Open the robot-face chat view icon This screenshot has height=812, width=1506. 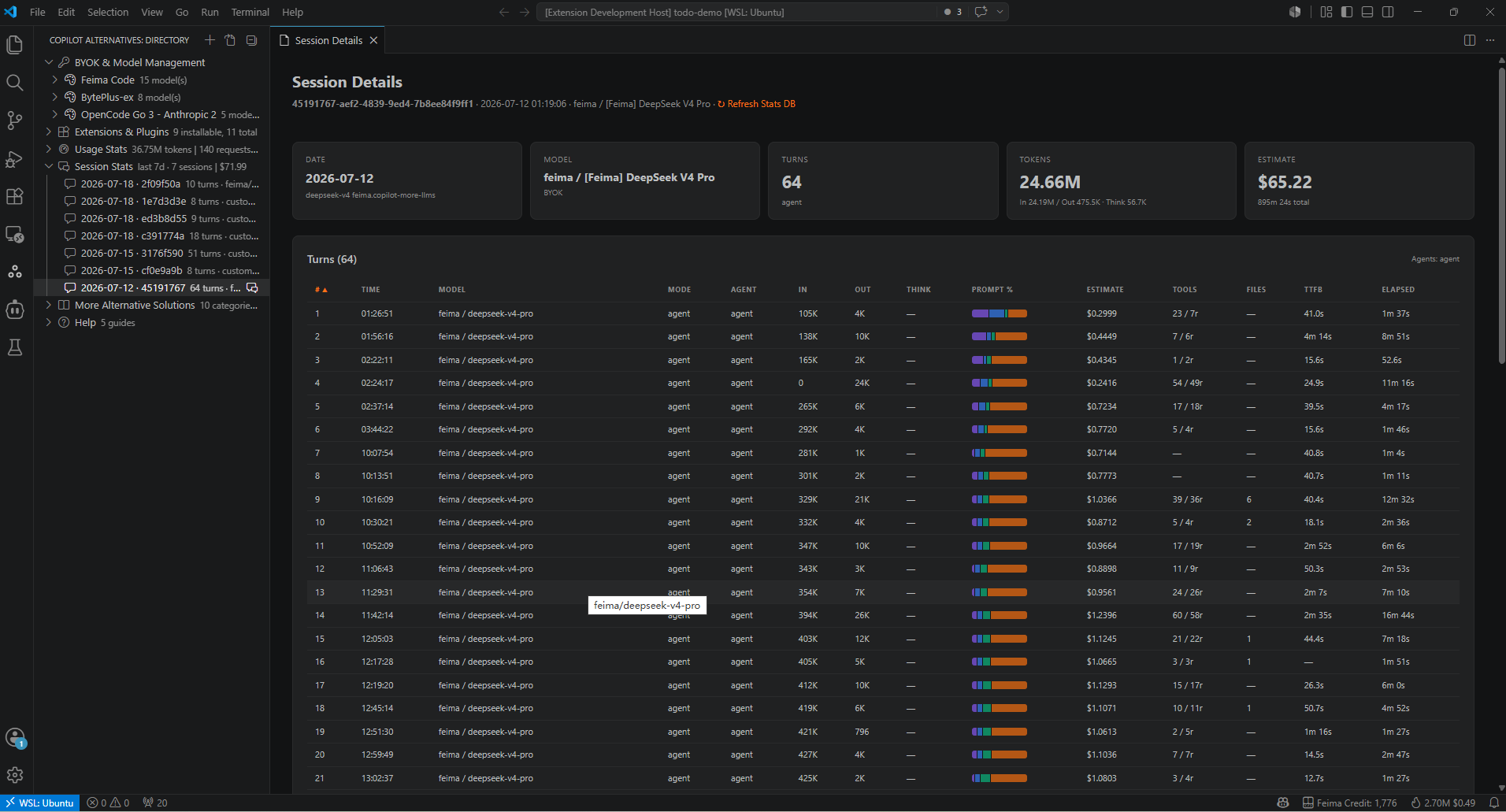point(15,310)
